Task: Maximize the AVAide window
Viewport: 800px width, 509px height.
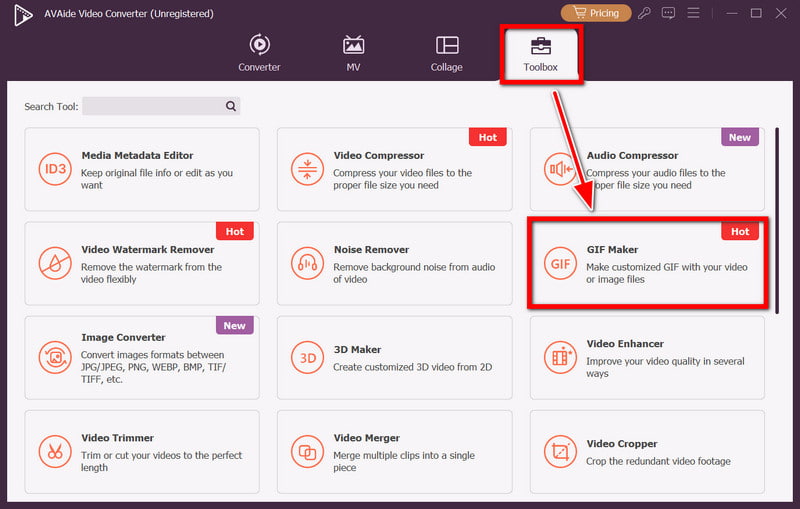Action: [756, 13]
